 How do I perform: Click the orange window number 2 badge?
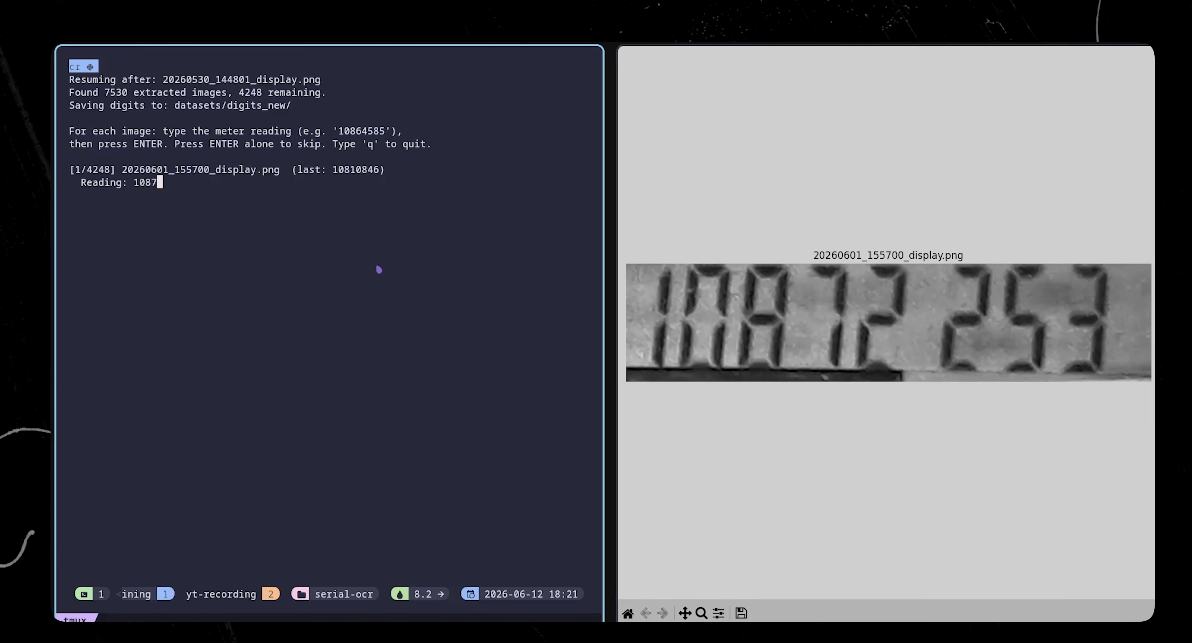coord(271,594)
